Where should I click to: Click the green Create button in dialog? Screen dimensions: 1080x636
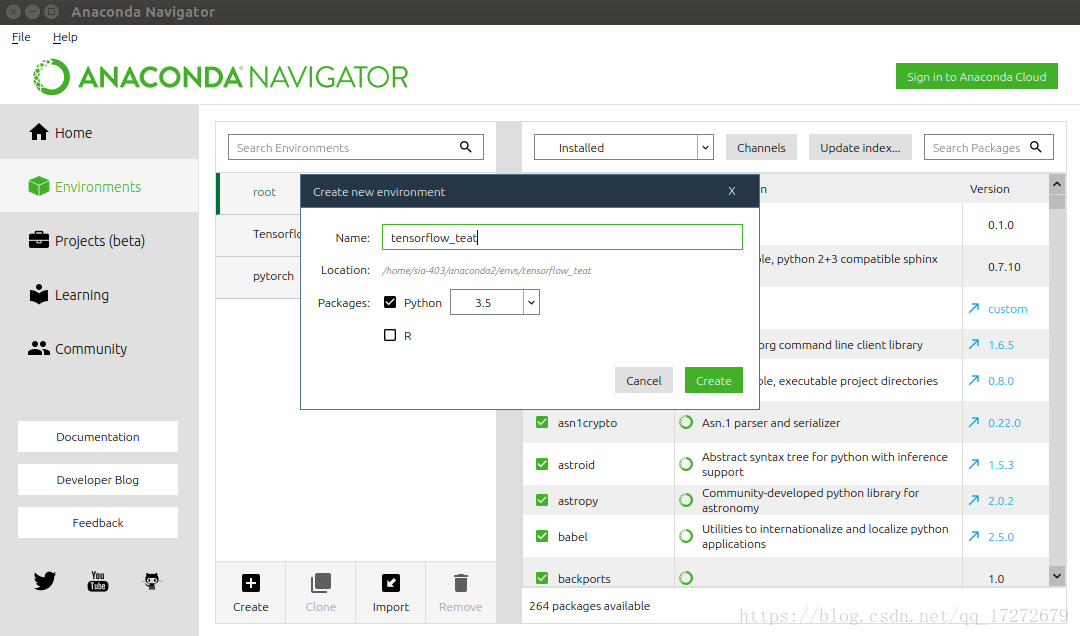[714, 380]
